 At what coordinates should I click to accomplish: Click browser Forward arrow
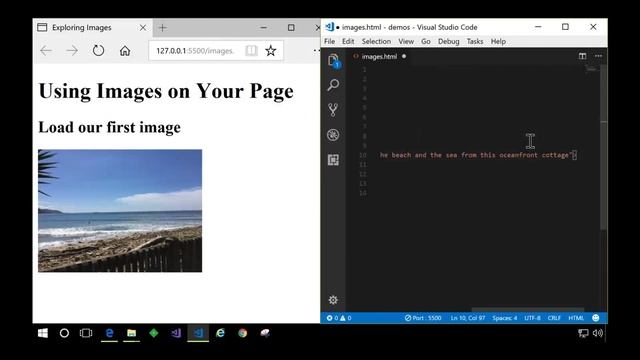(x=72, y=51)
